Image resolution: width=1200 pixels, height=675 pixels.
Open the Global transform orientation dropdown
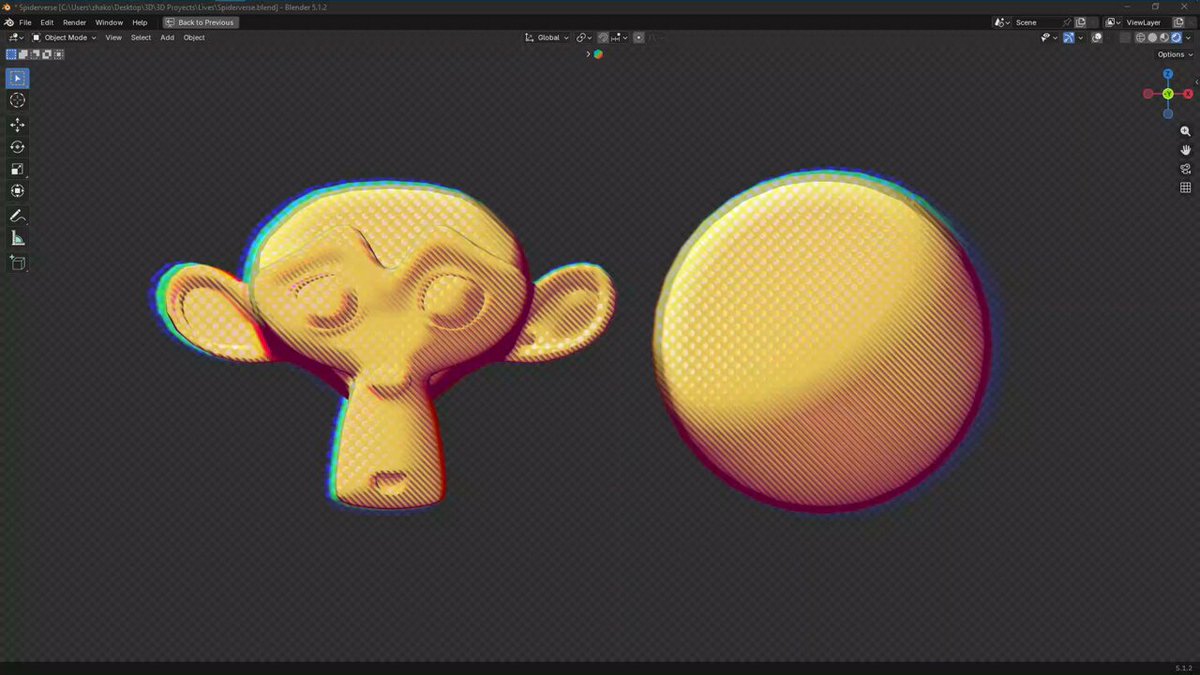click(548, 38)
